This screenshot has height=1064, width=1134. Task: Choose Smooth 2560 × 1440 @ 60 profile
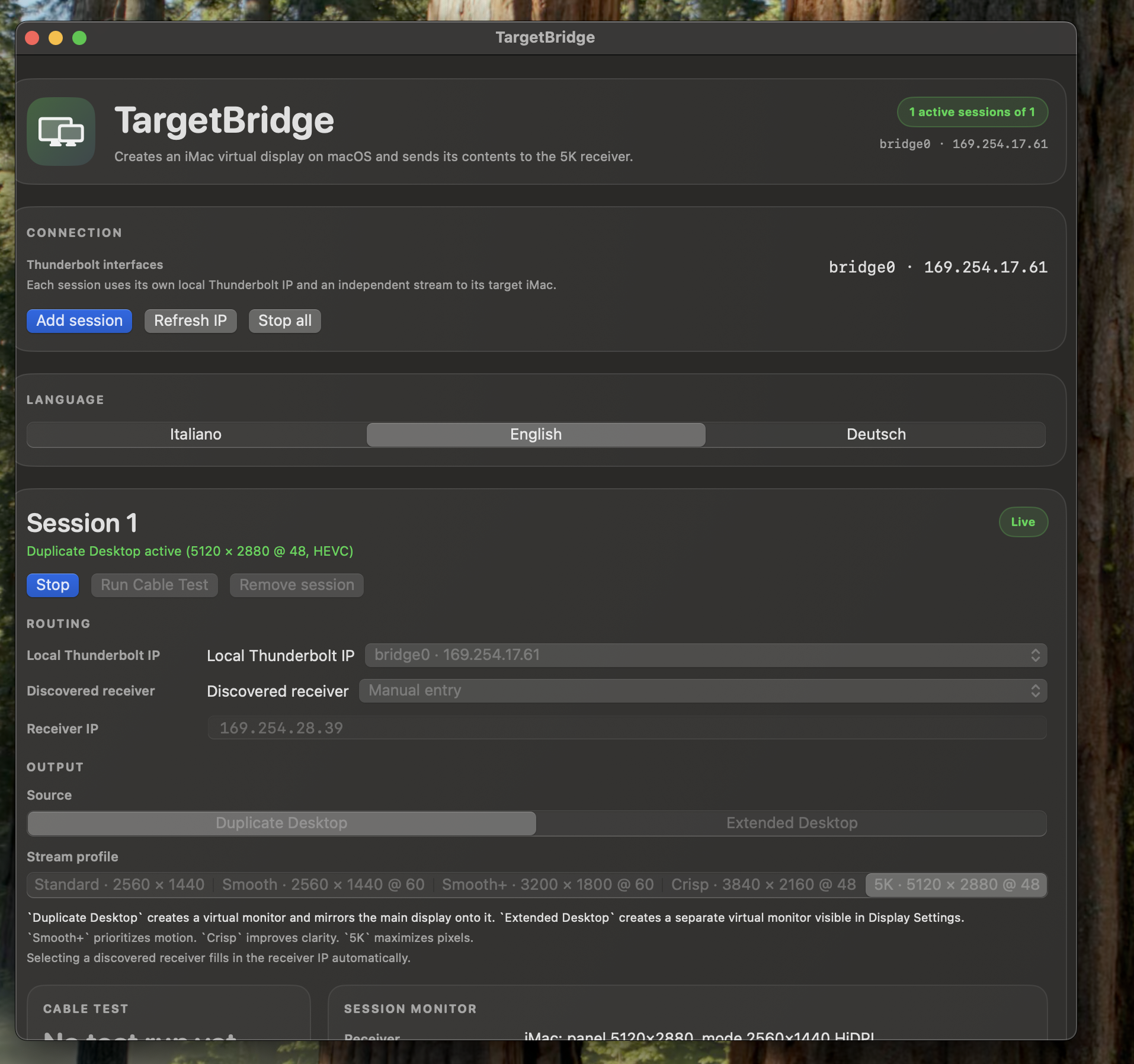[x=323, y=884]
